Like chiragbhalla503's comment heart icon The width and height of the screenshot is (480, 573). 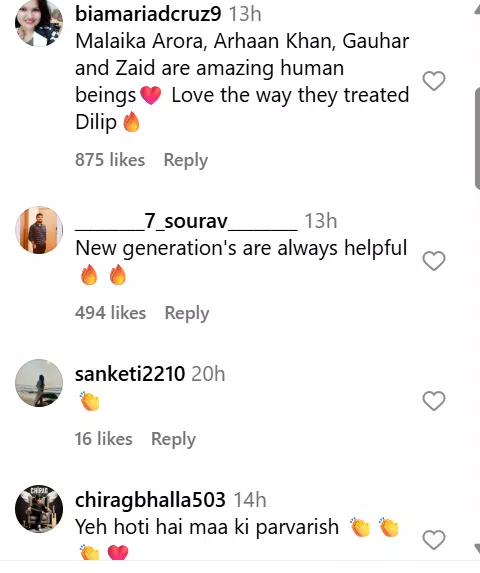(x=434, y=540)
